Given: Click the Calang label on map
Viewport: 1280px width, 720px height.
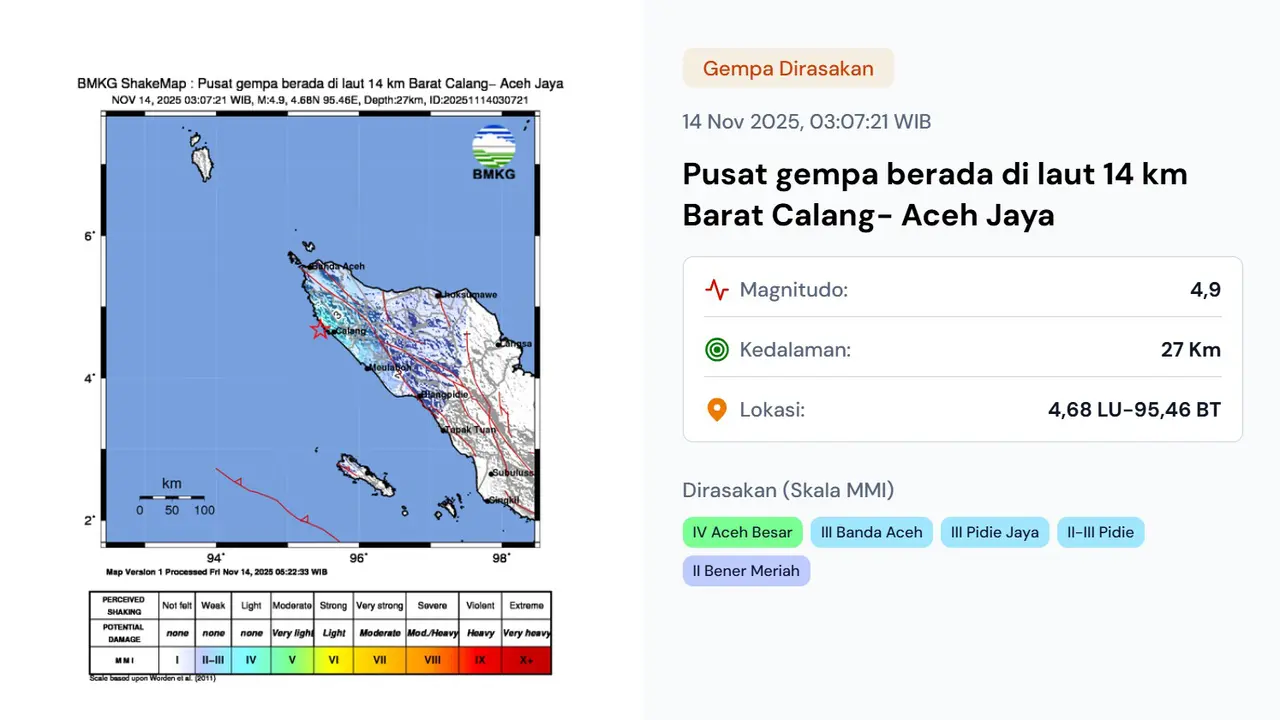Looking at the screenshot, I should 350,331.
